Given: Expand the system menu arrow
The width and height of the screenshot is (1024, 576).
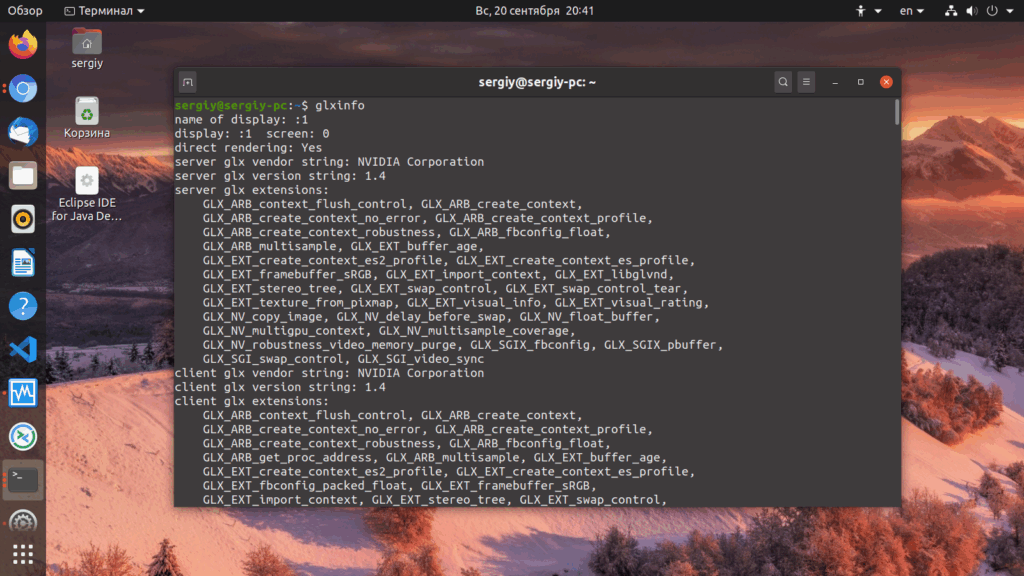Looking at the screenshot, I should (1010, 10).
